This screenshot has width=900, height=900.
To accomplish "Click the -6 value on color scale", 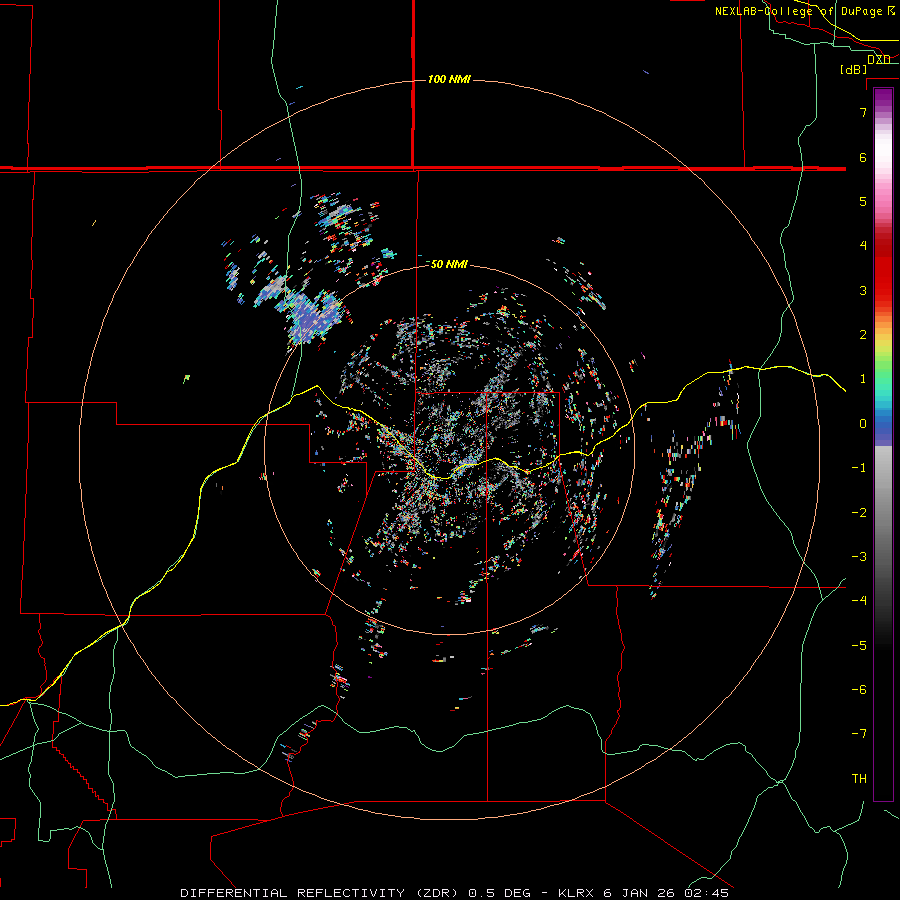I will [x=859, y=690].
